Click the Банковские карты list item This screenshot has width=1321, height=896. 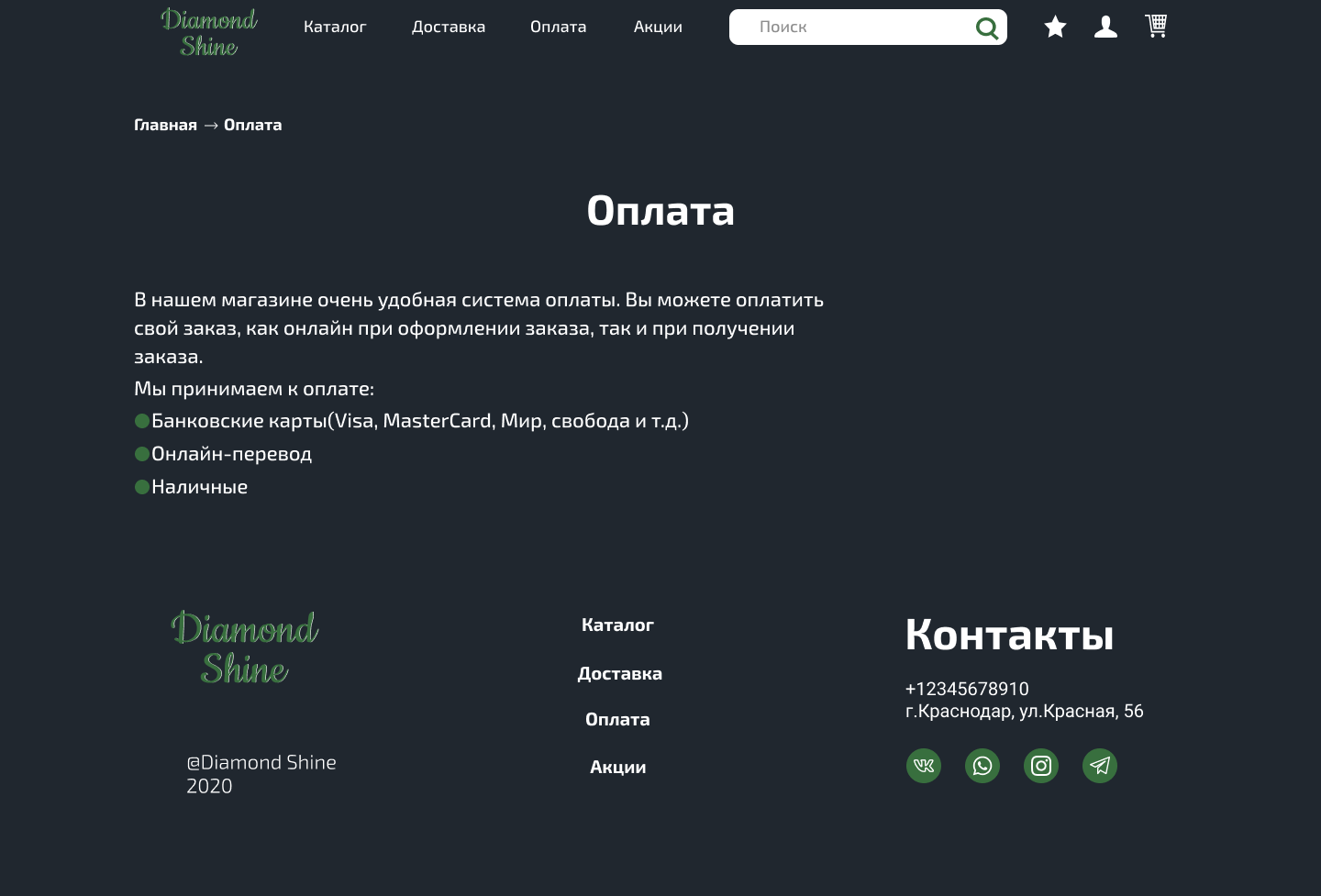tap(412, 421)
